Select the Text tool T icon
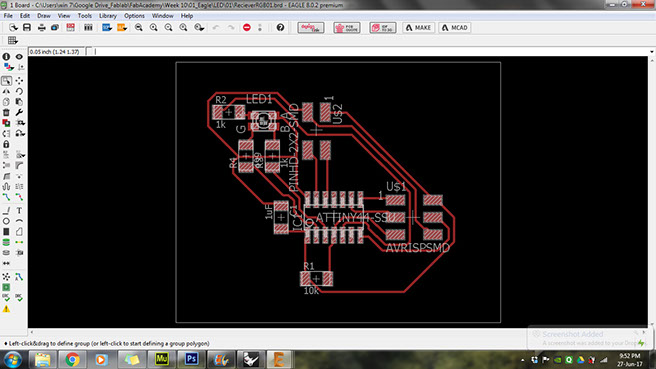 [19, 210]
